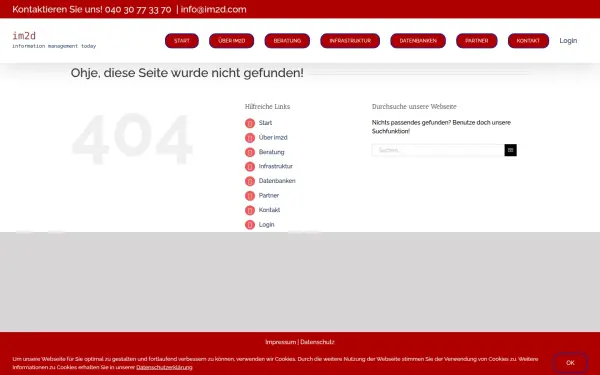Click the bullet icon beside Über im2d link
The width and height of the screenshot is (600, 375).
point(250,138)
